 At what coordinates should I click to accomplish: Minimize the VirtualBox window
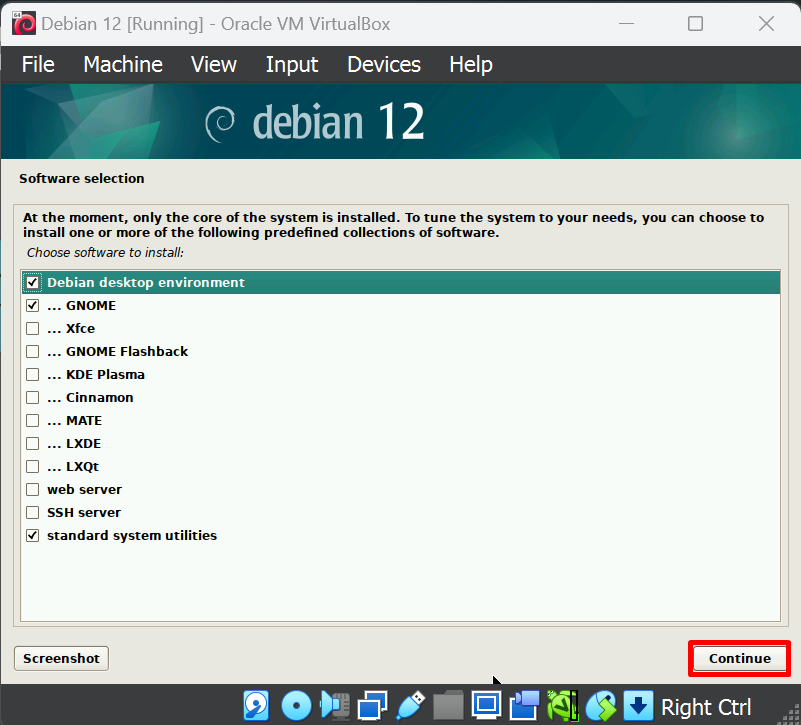coord(626,24)
